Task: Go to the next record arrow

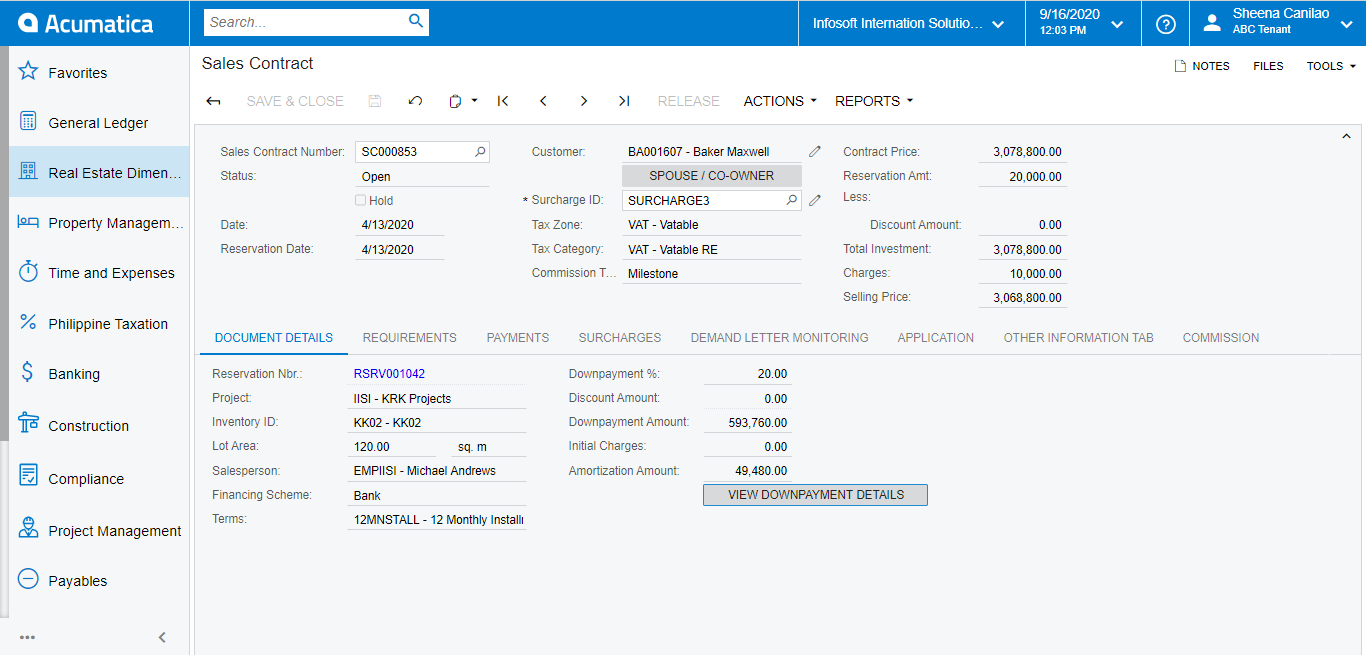Action: pyautogui.click(x=584, y=101)
